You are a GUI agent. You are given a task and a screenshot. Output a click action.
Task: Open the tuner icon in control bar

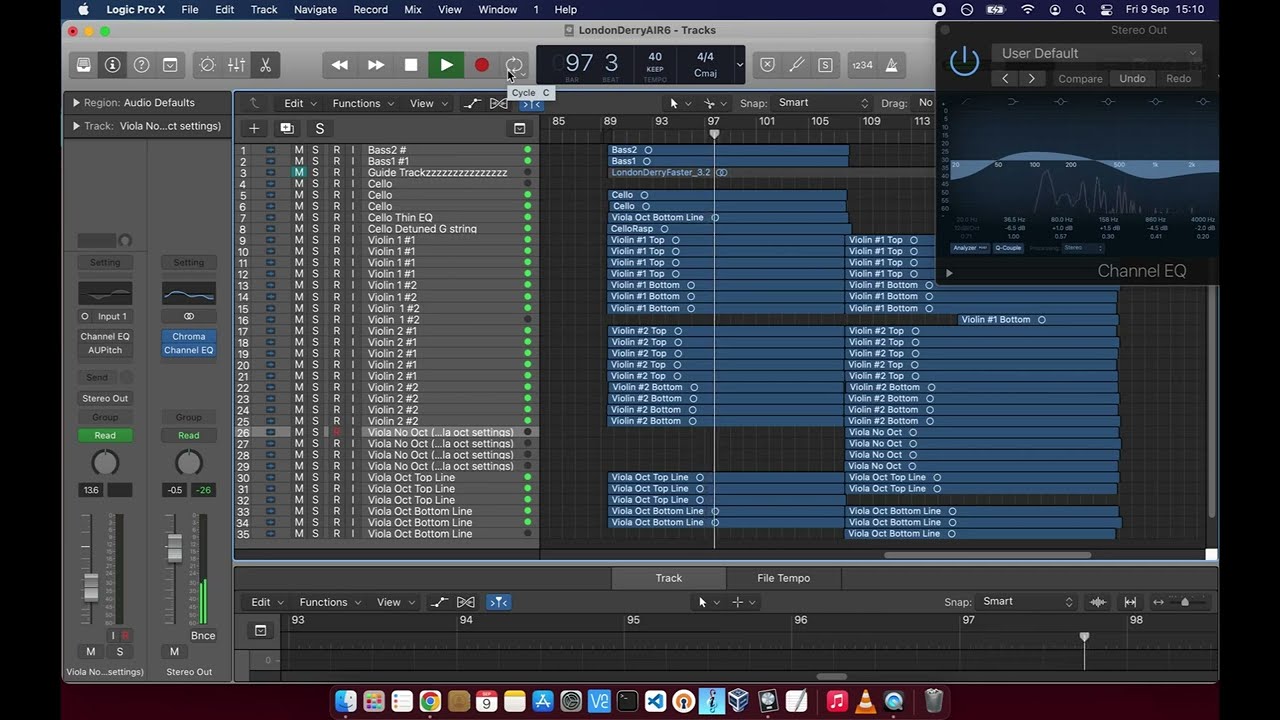click(x=797, y=65)
